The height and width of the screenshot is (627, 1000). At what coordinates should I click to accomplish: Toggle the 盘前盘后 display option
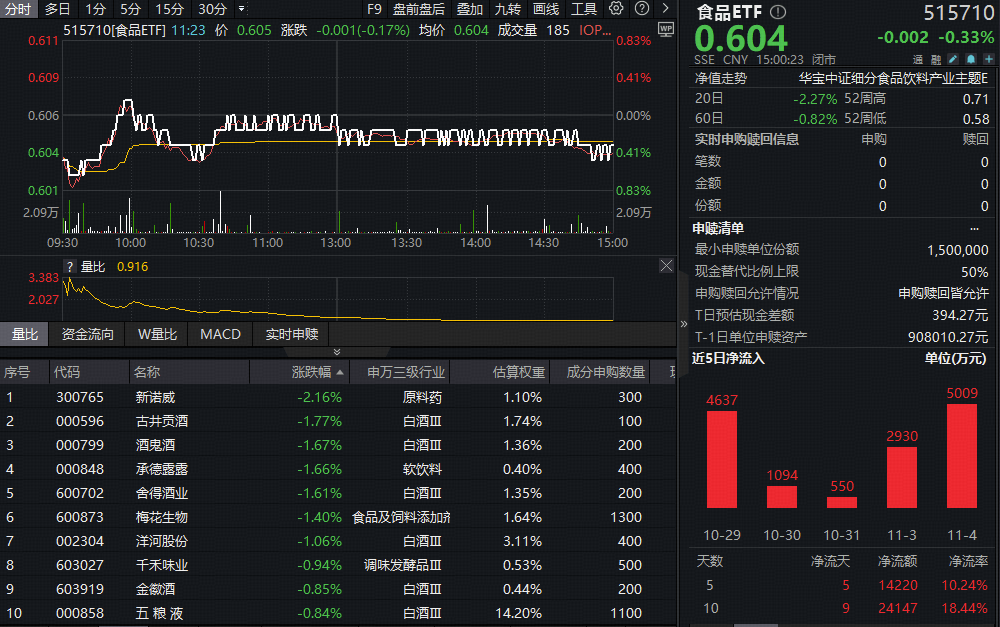coord(419,9)
